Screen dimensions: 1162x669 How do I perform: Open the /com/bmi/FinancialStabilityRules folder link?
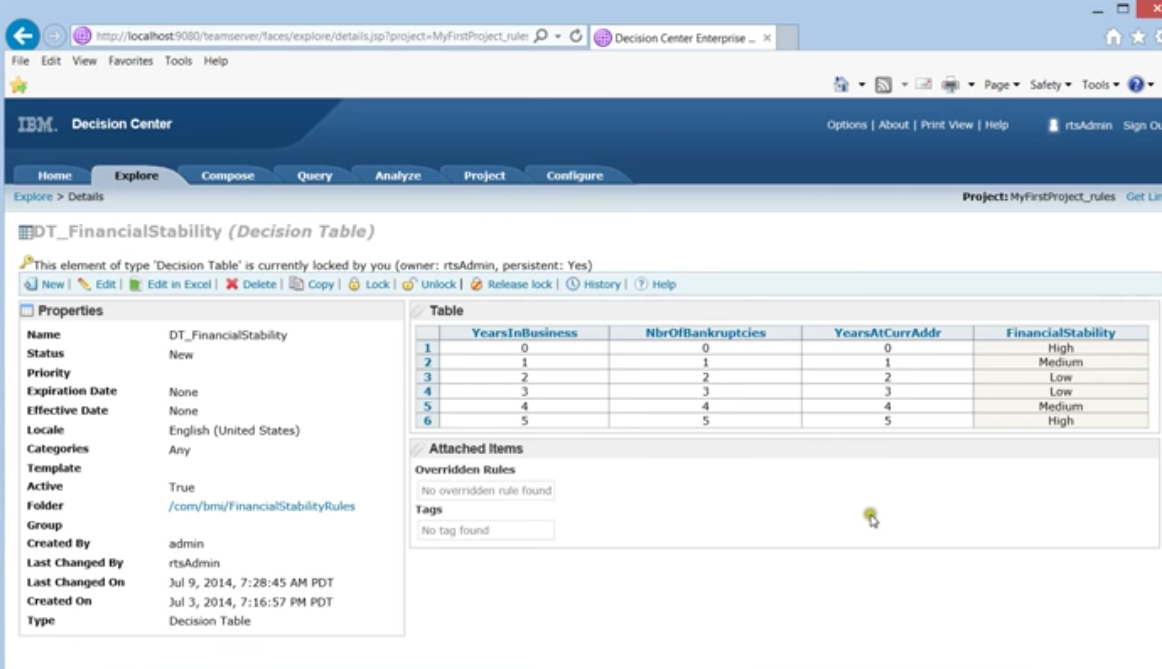pos(262,506)
